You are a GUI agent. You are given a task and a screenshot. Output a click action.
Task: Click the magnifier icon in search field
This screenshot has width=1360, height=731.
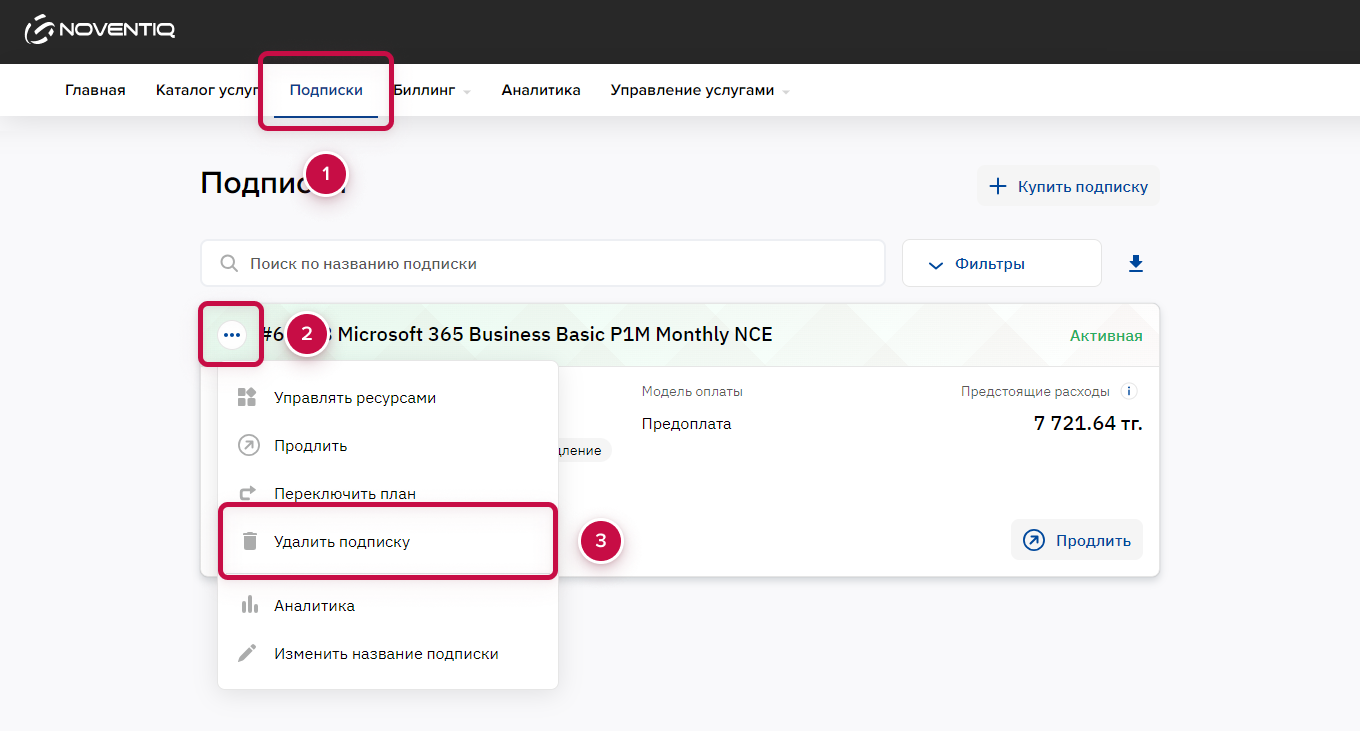coord(229,264)
